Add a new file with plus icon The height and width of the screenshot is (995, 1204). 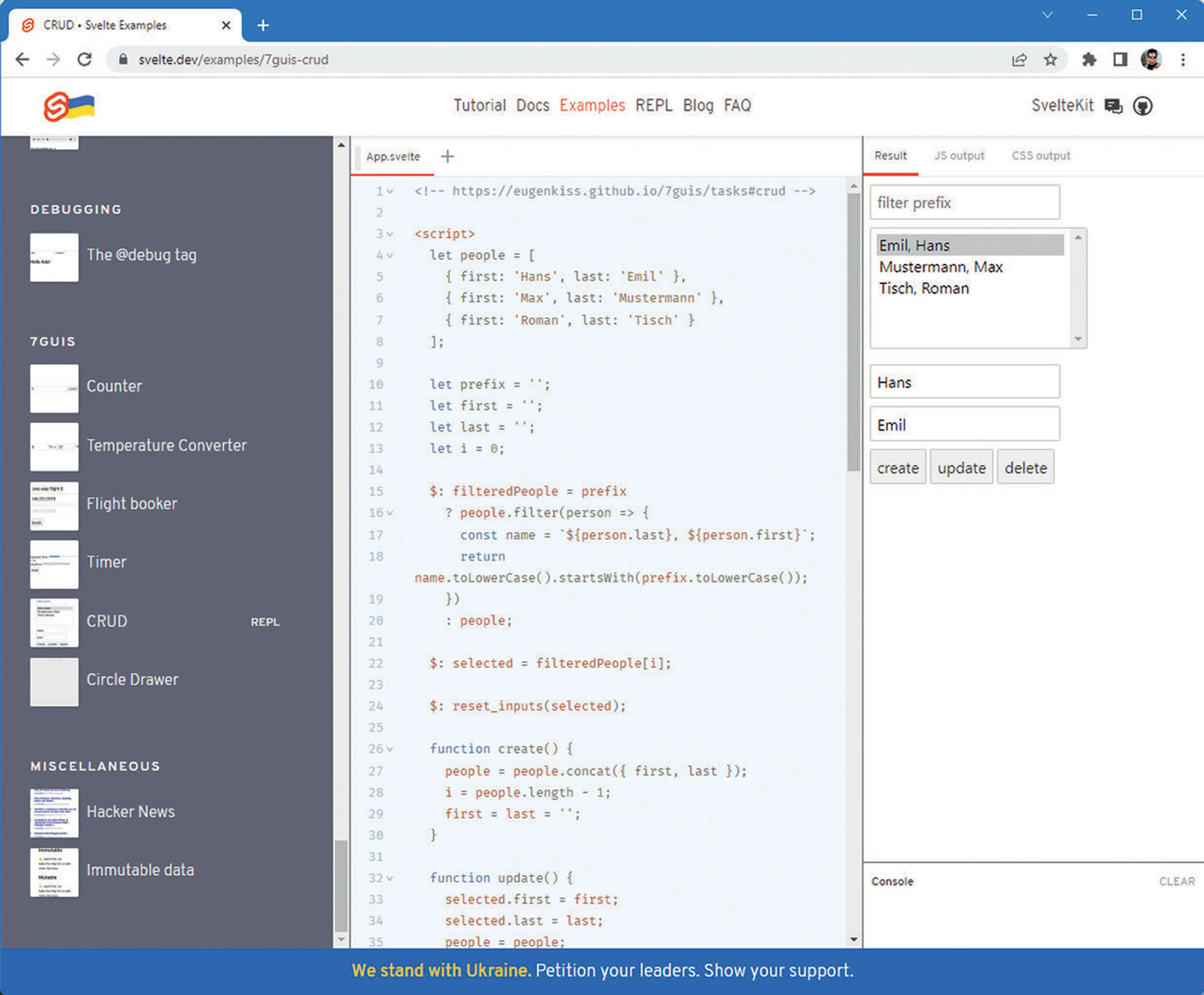447,156
